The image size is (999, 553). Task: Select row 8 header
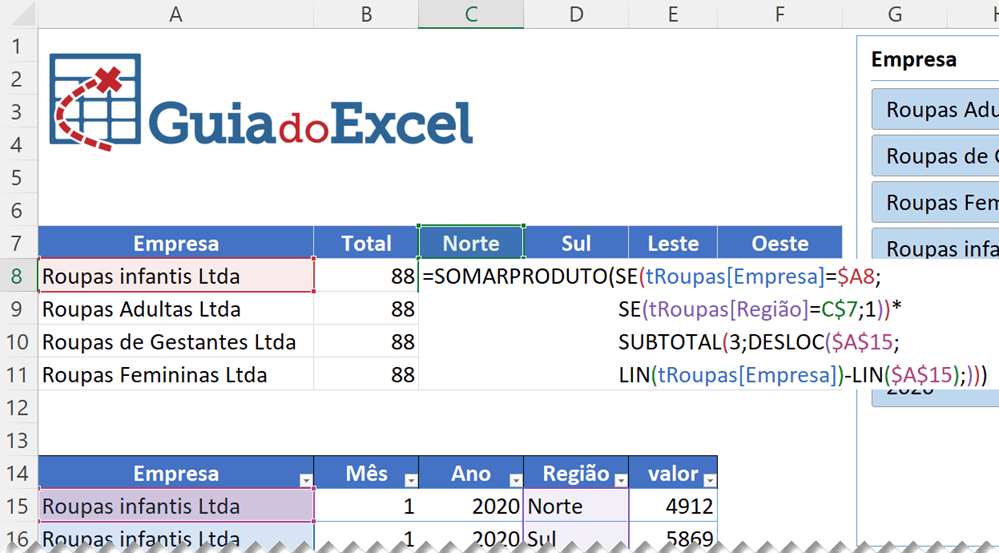click(18, 276)
